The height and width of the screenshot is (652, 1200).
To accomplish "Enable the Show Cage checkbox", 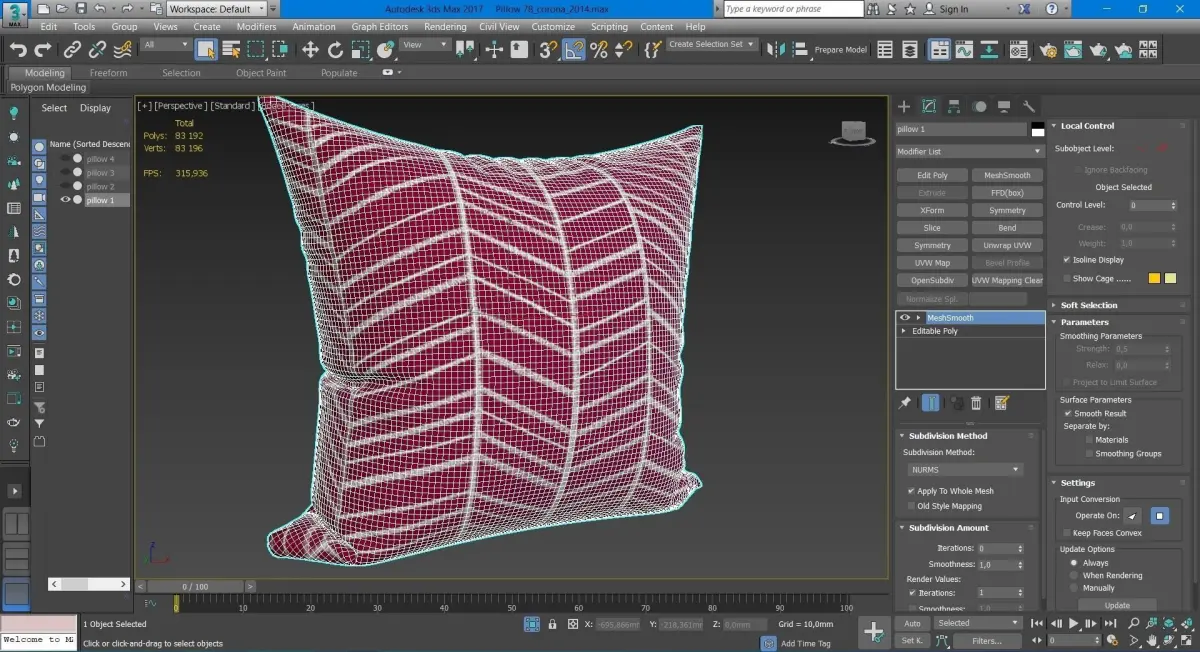I will click(x=1067, y=279).
